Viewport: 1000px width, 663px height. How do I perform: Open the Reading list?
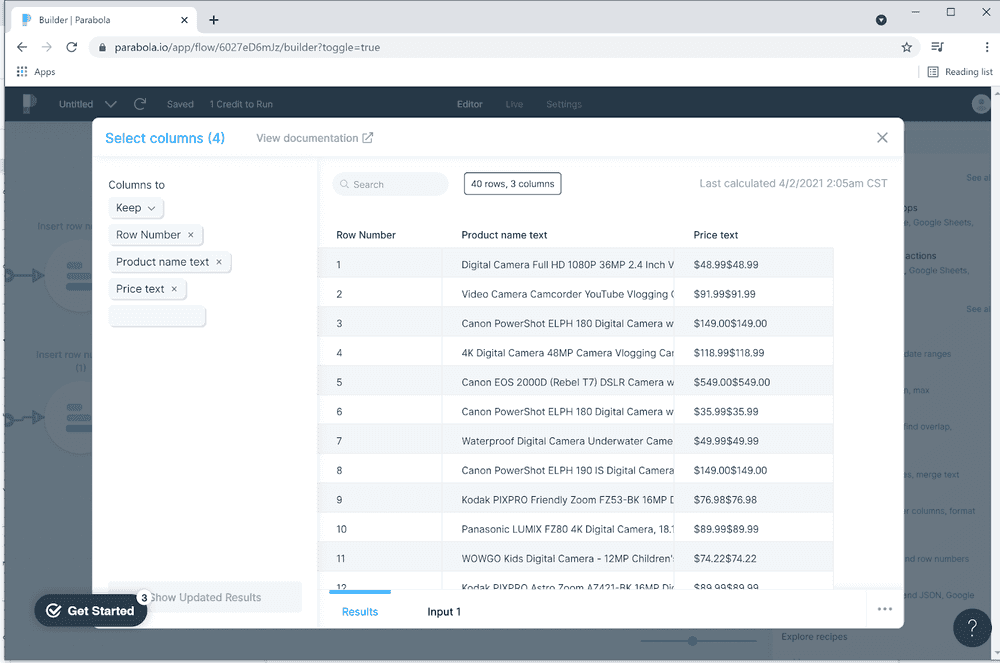tap(960, 71)
